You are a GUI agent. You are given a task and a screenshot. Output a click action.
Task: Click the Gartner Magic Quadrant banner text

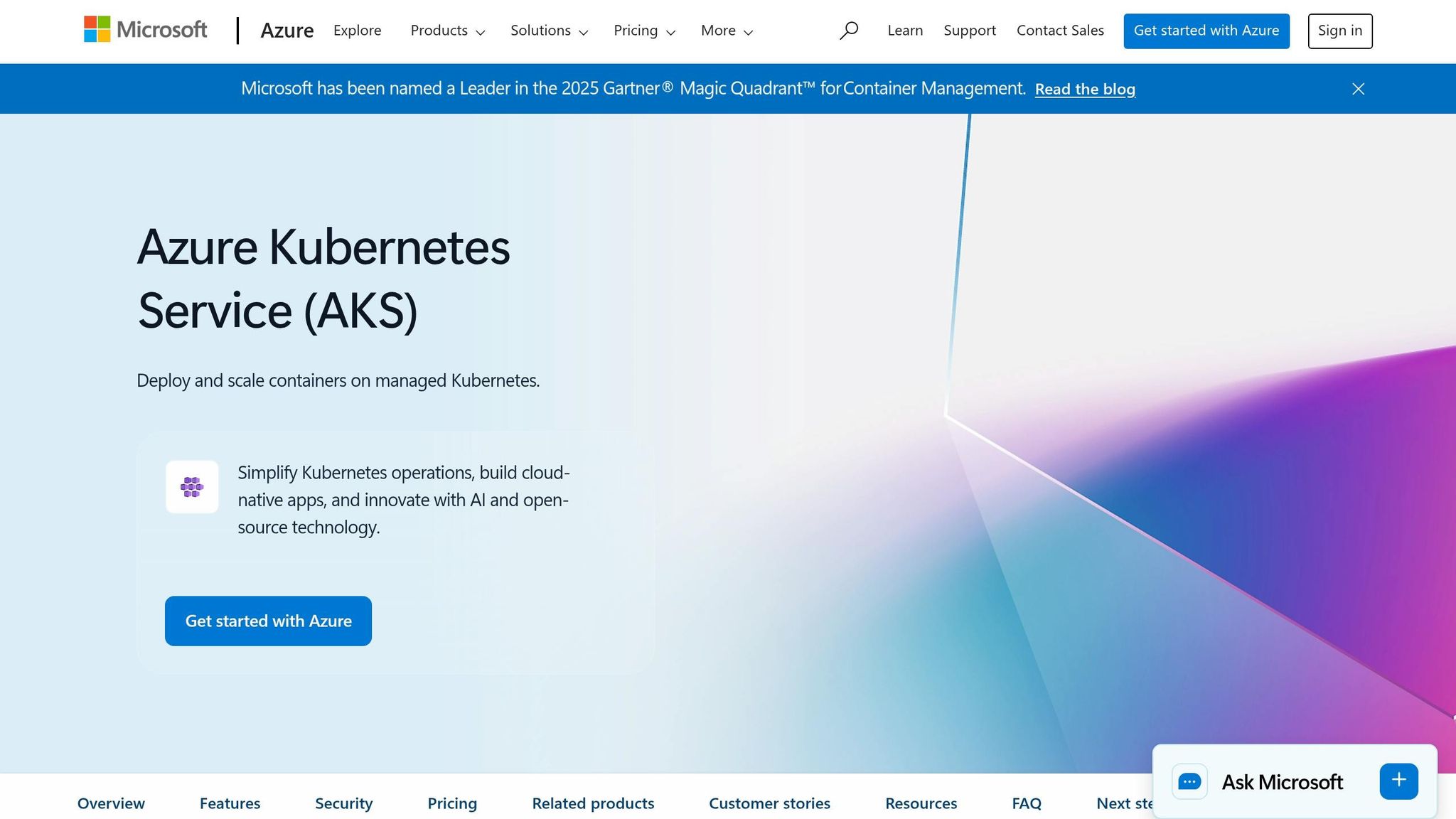[x=633, y=88]
